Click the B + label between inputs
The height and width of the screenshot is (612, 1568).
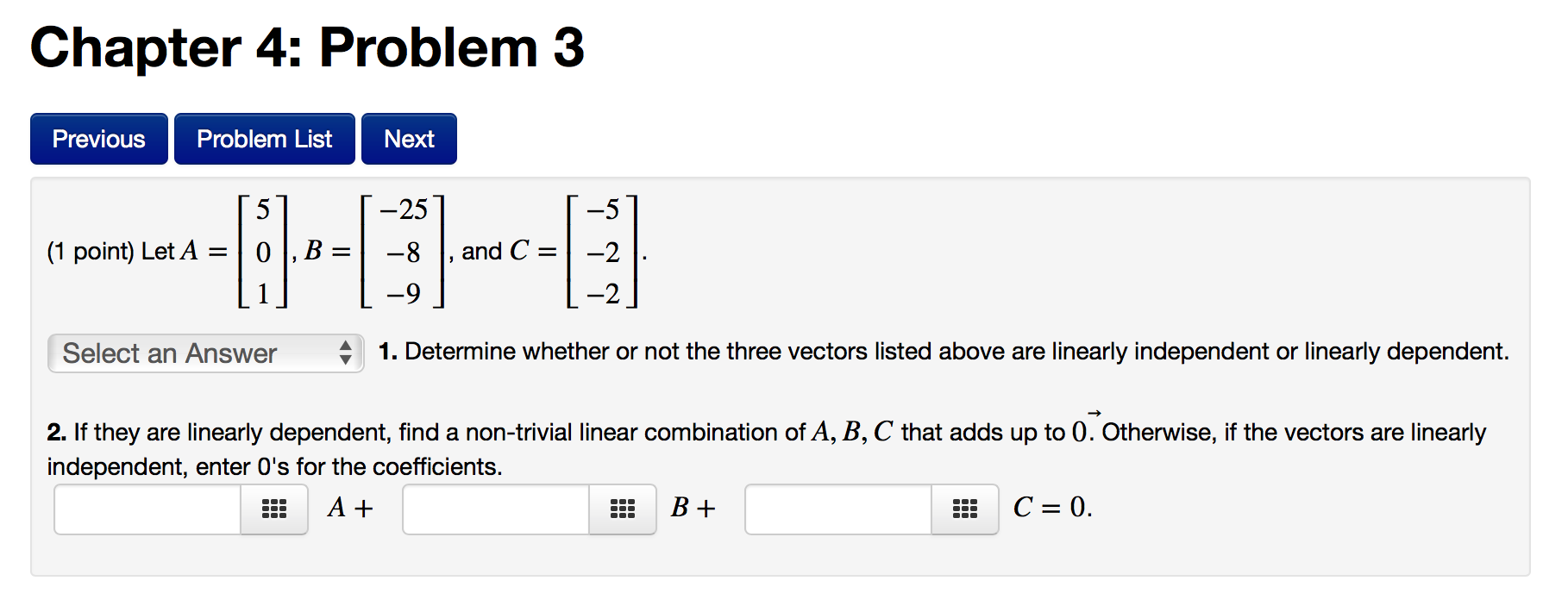coord(693,508)
